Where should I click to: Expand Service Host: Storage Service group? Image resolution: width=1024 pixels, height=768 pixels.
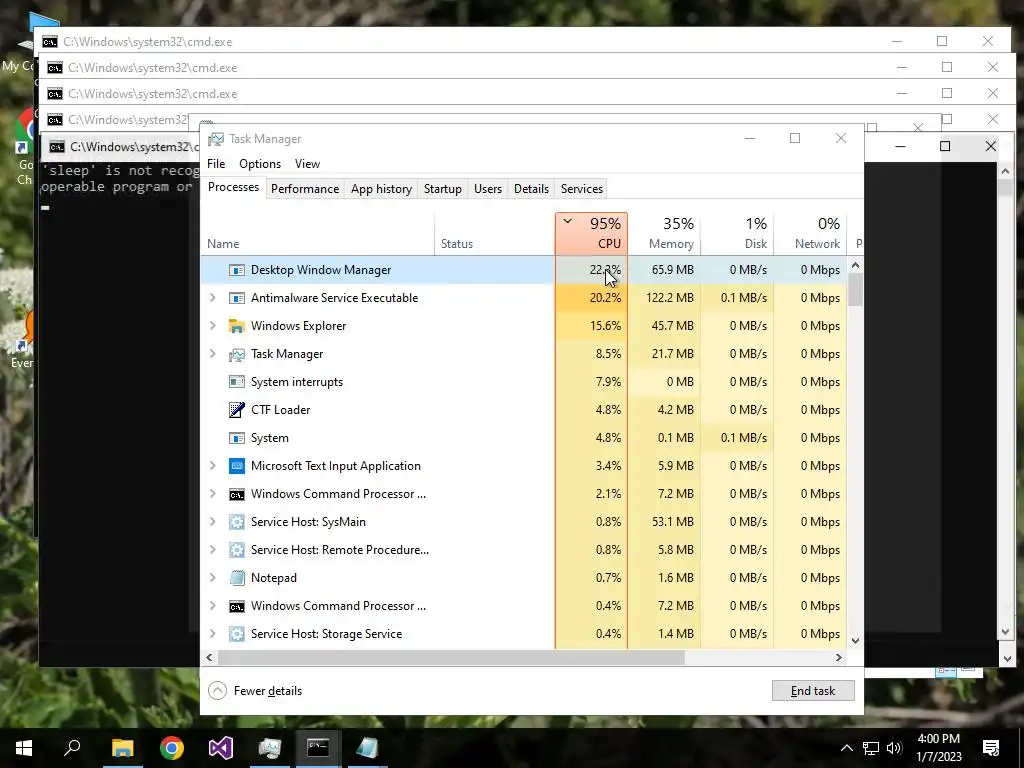click(x=212, y=634)
